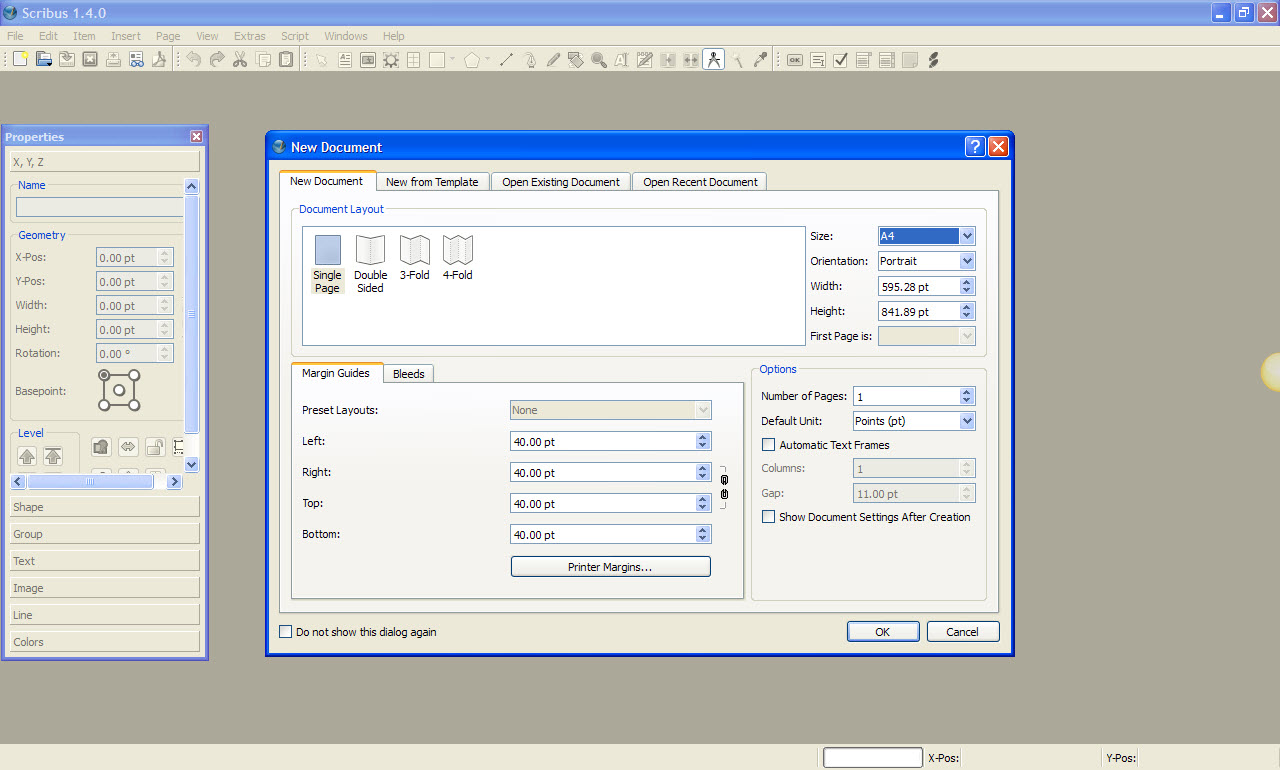Select the Freehand Line pencil tool

coord(553,59)
